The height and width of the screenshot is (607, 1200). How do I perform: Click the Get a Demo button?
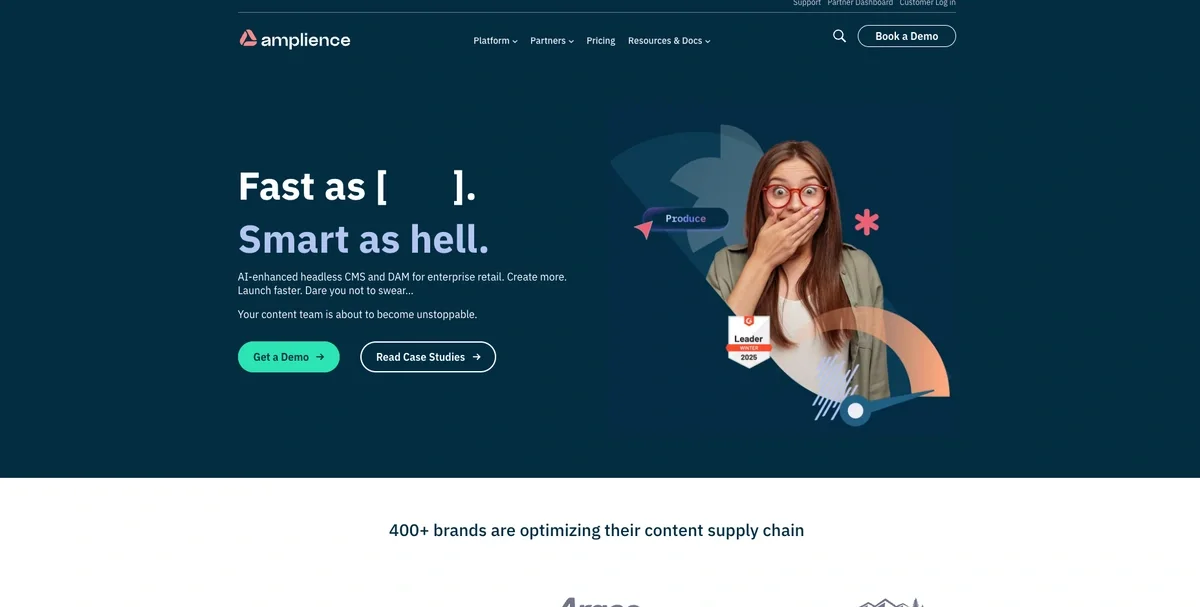click(289, 357)
